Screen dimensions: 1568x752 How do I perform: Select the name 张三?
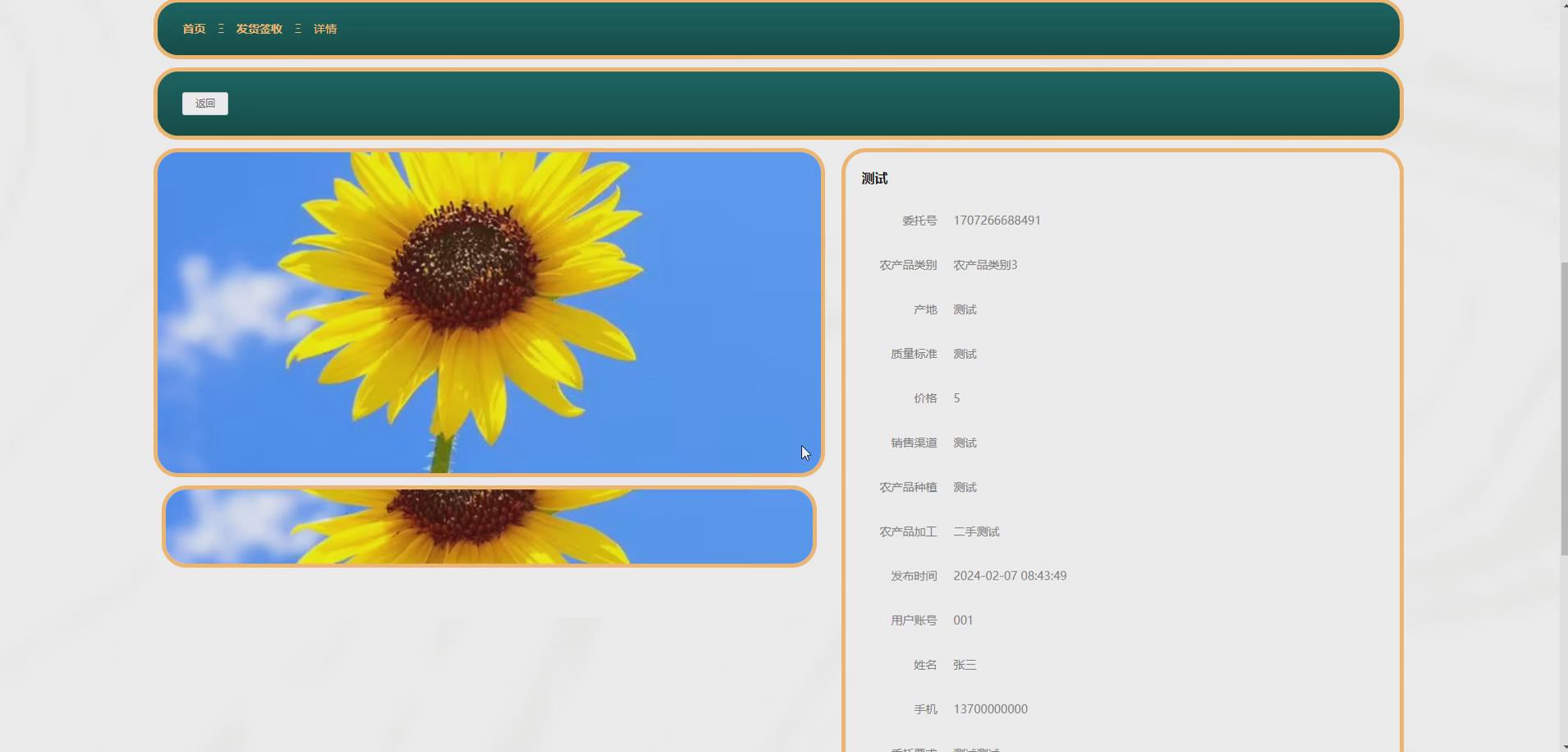pos(965,665)
